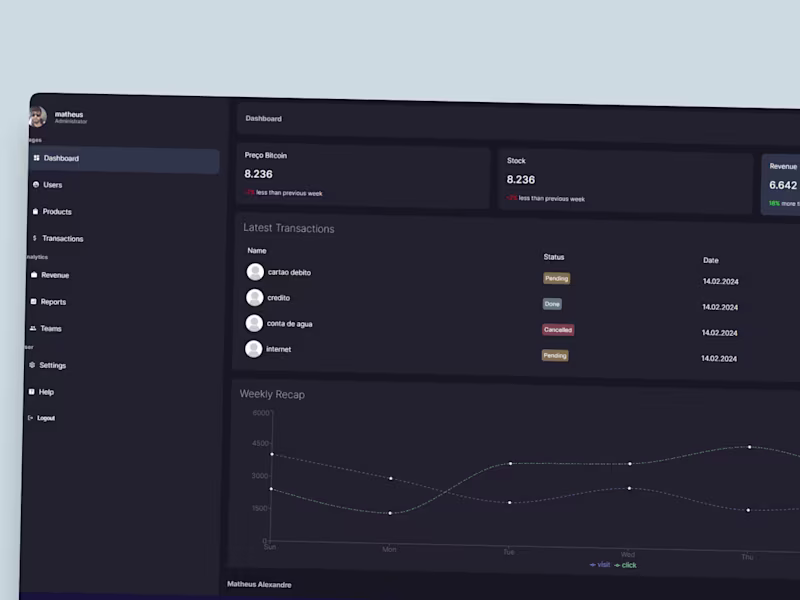Click the Transactions dollar icon
The image size is (800, 600).
point(35,238)
